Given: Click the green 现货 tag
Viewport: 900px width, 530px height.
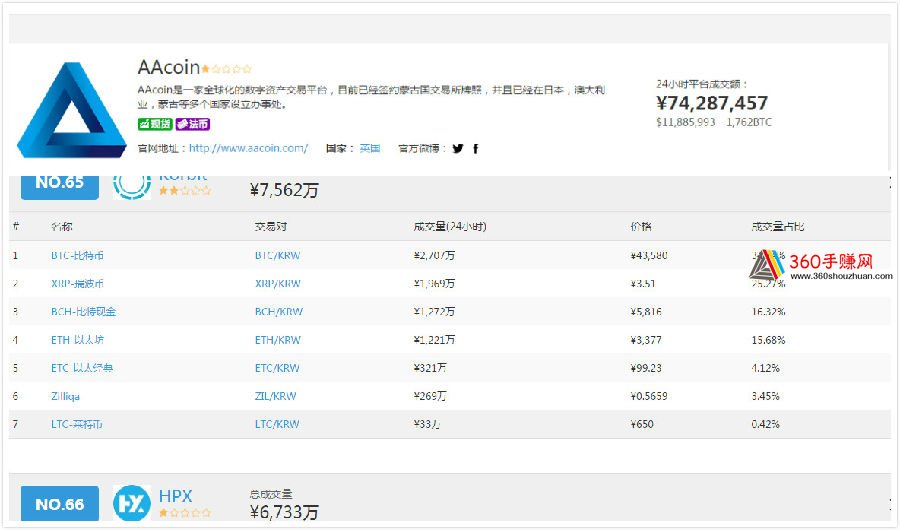Looking at the screenshot, I should pyautogui.click(x=155, y=124).
